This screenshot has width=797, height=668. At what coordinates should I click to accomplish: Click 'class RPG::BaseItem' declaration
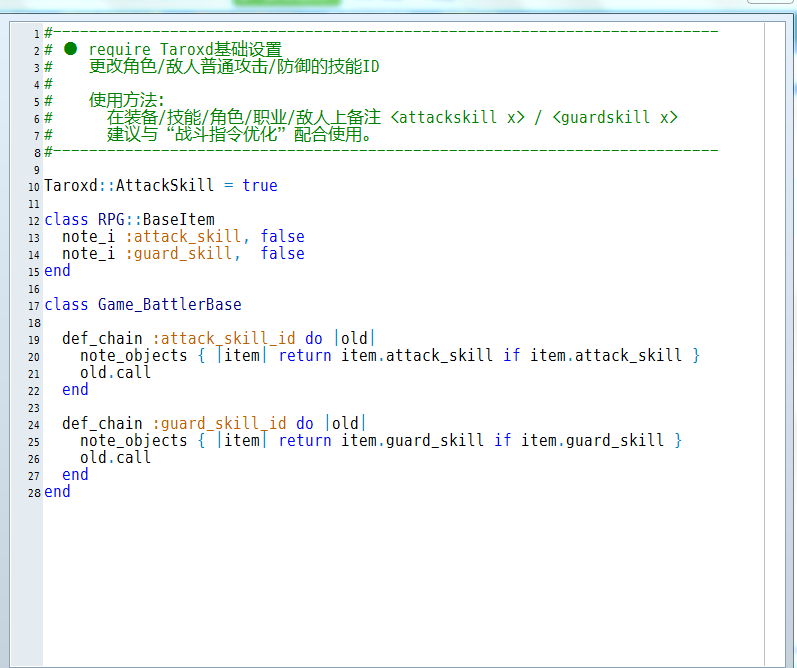[x=129, y=220]
